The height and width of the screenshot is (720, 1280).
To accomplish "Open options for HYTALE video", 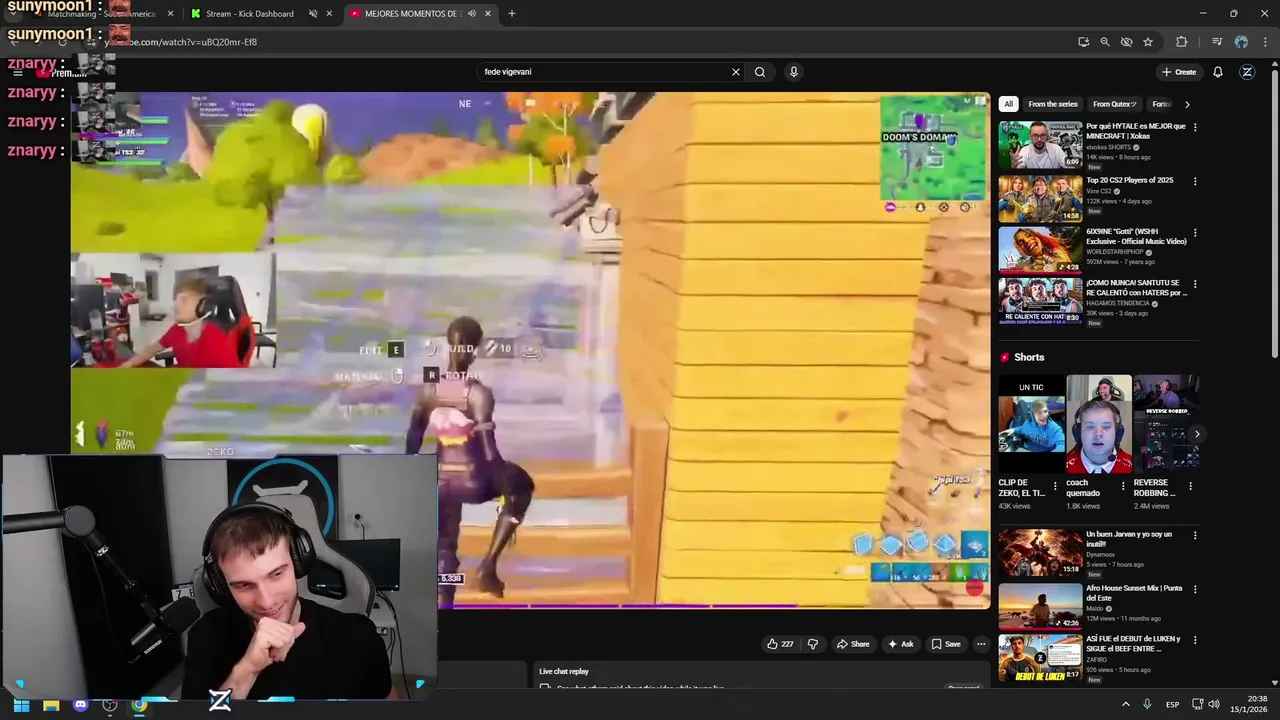I will coord(1195,128).
